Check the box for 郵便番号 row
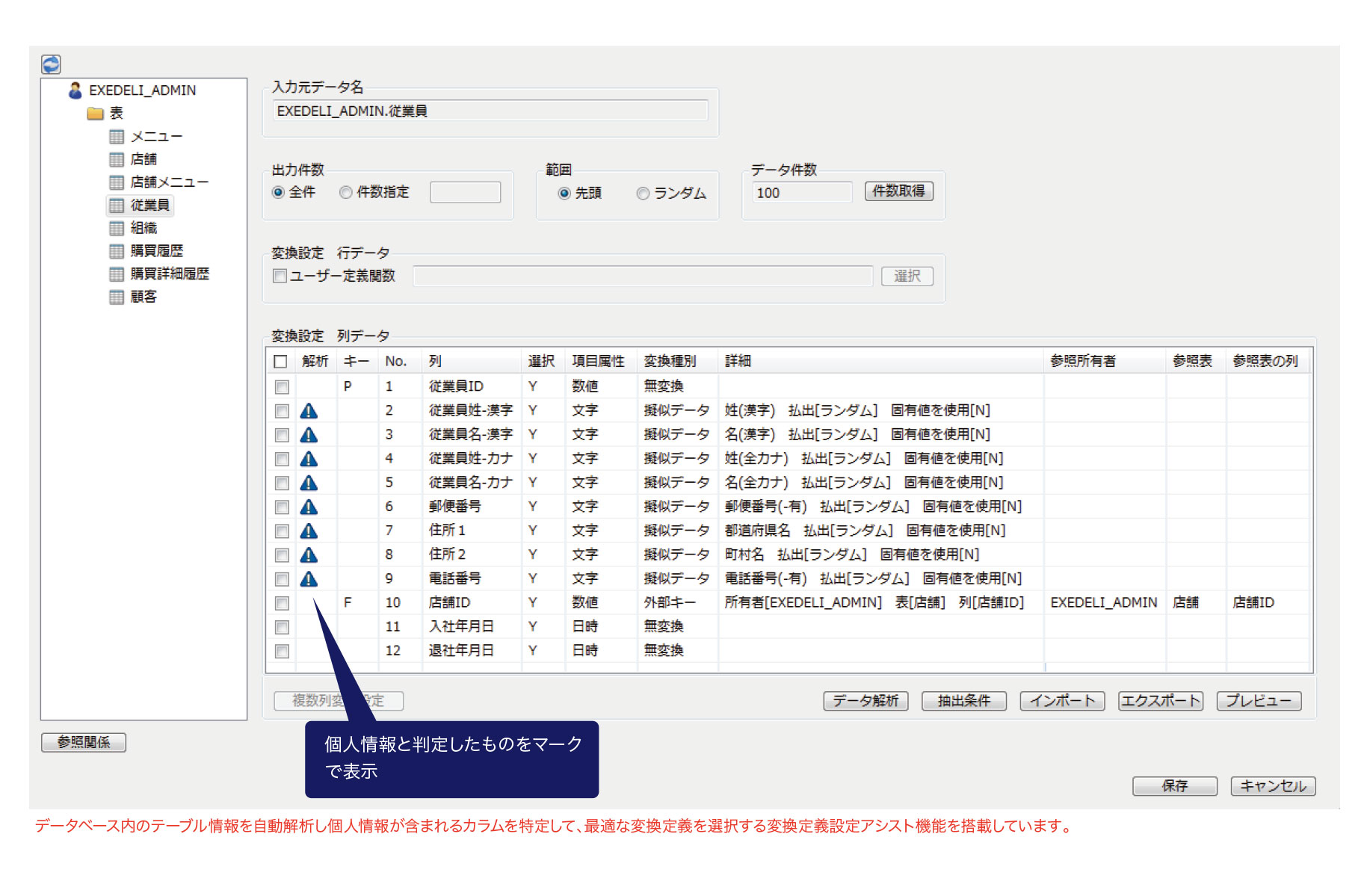Viewport: 1370px width, 896px height. [x=282, y=507]
